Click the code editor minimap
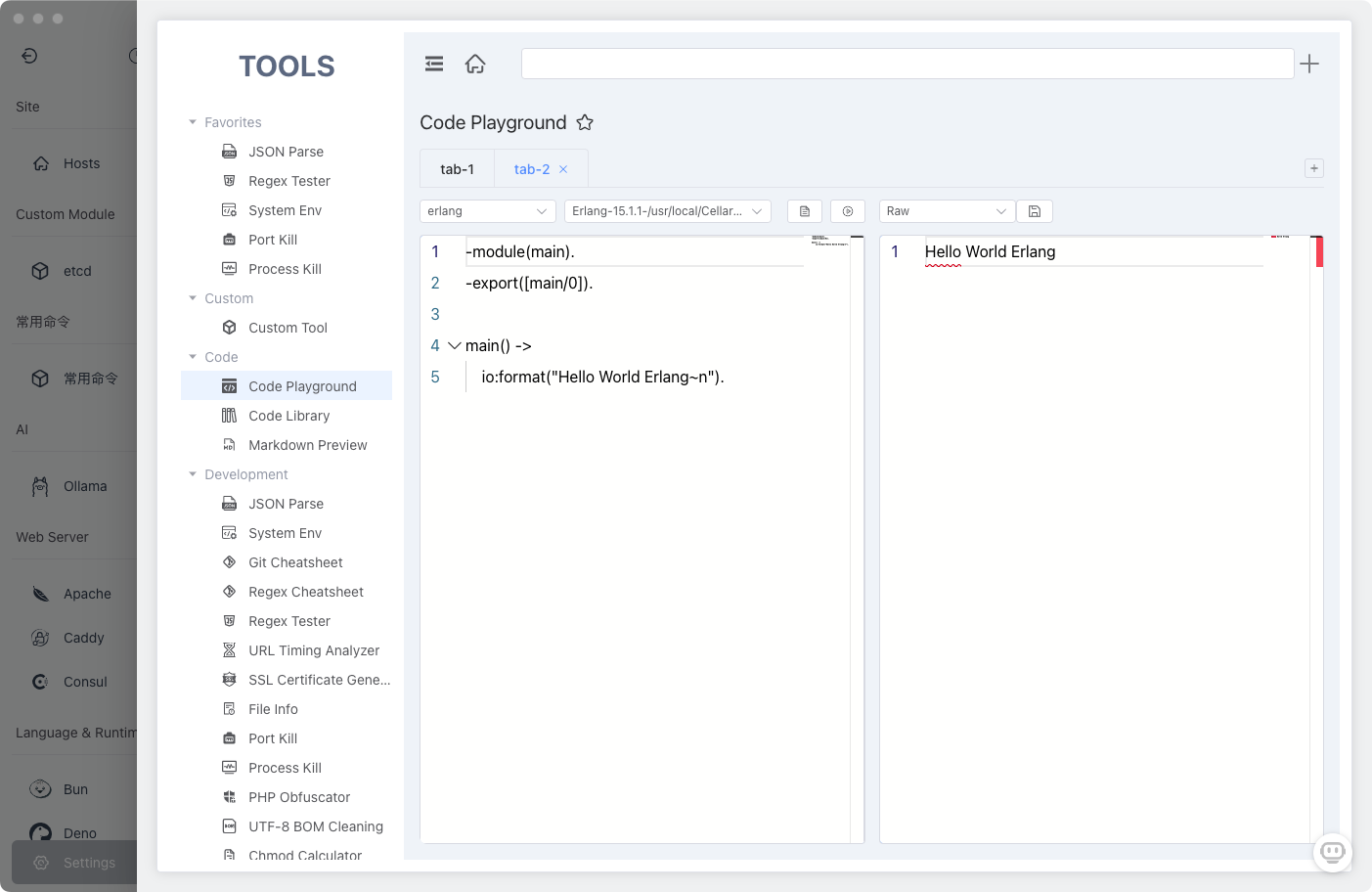The width and height of the screenshot is (1372, 892). tap(829, 241)
